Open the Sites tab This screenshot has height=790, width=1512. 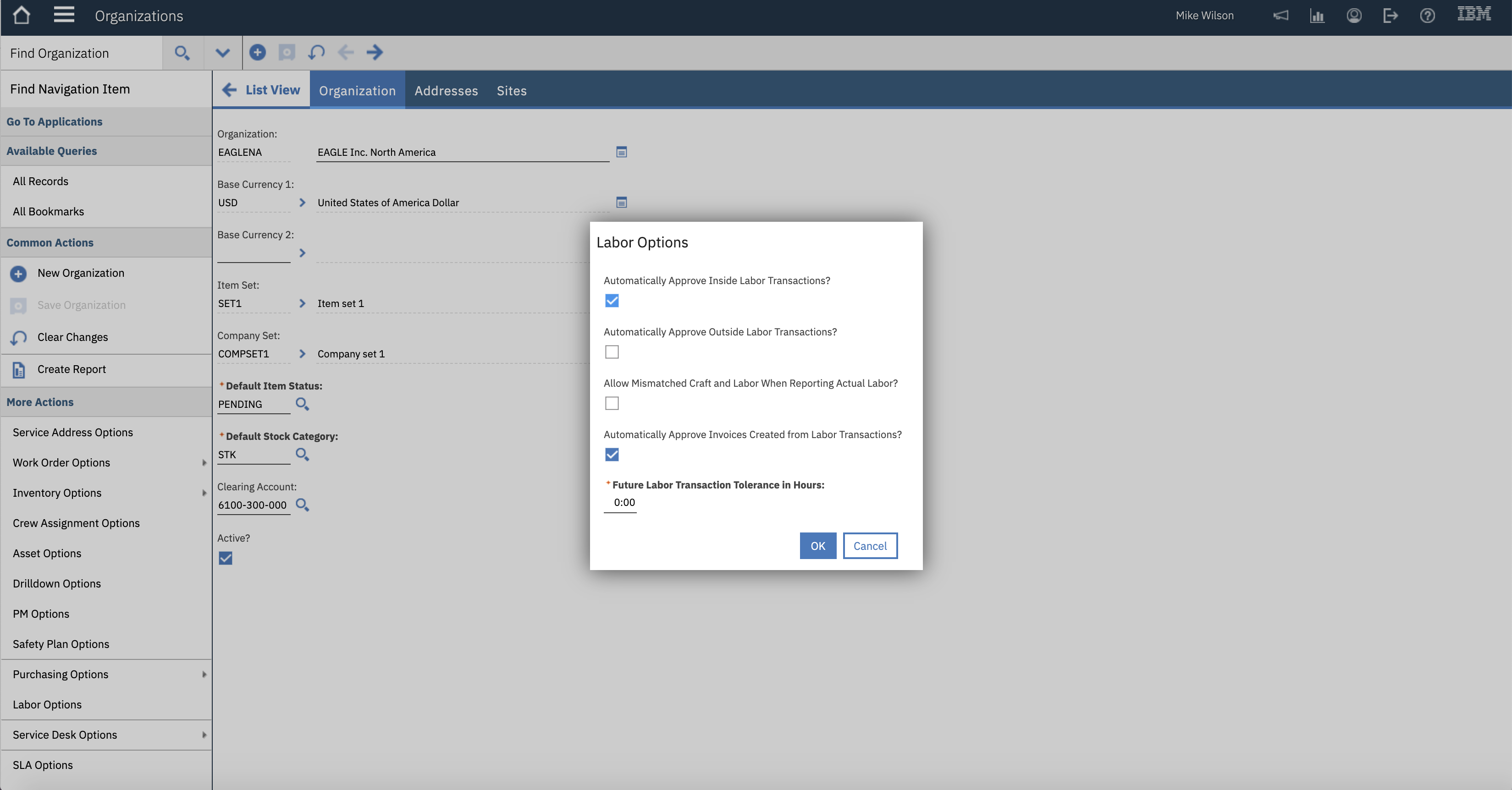click(x=511, y=90)
